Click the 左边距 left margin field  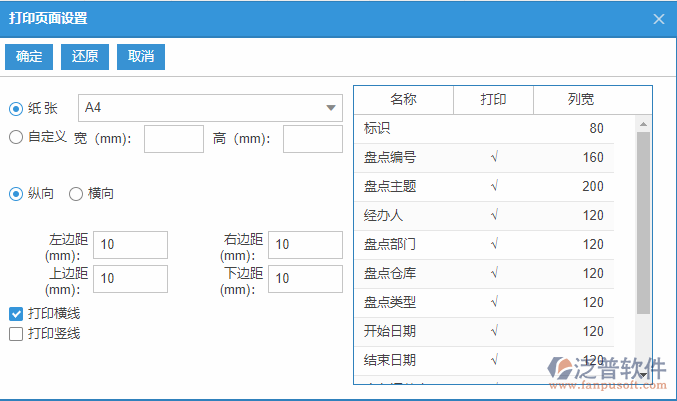130,244
